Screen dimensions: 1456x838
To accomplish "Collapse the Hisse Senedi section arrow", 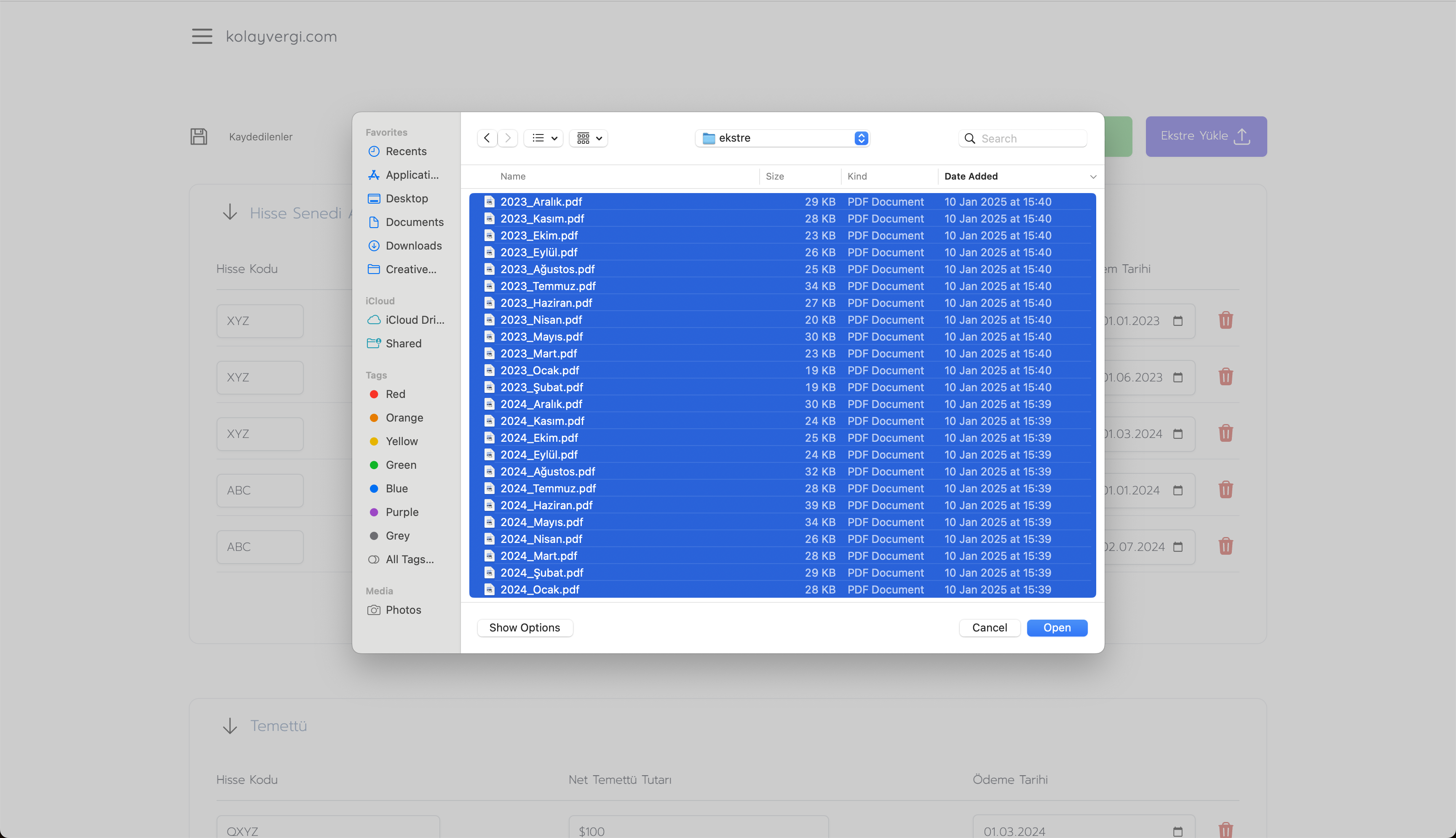I will click(230, 212).
